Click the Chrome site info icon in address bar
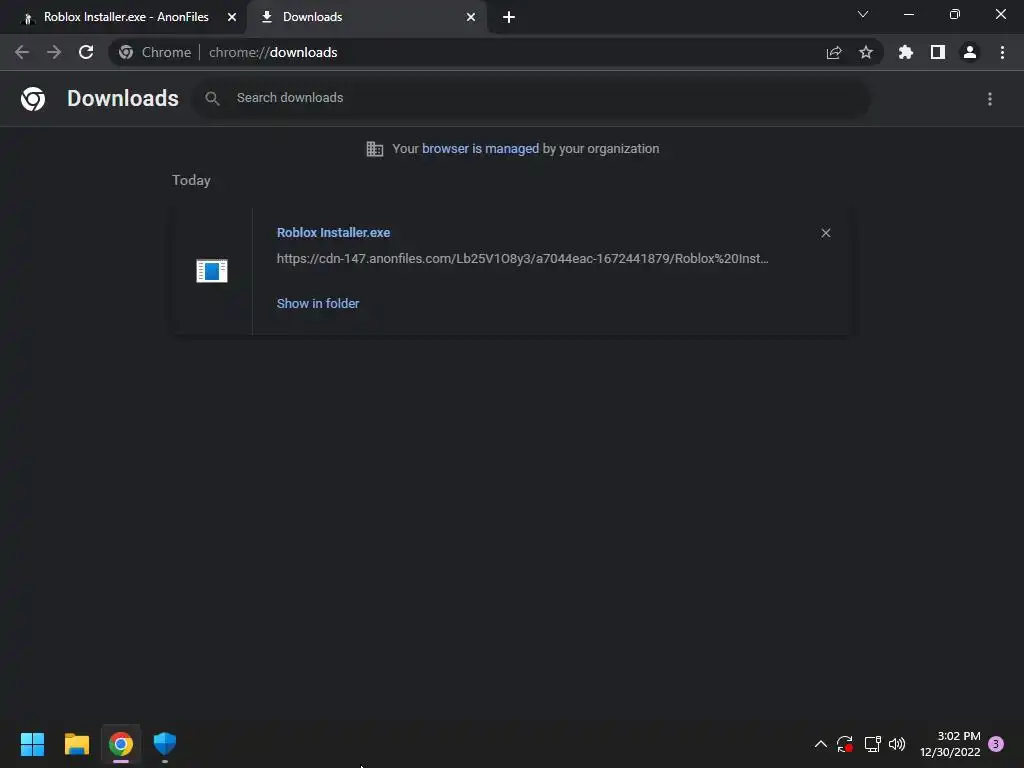Image resolution: width=1024 pixels, height=768 pixels. (x=126, y=52)
